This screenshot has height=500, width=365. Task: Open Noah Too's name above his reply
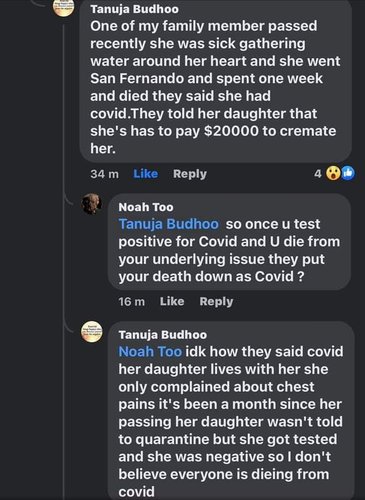[146, 207]
